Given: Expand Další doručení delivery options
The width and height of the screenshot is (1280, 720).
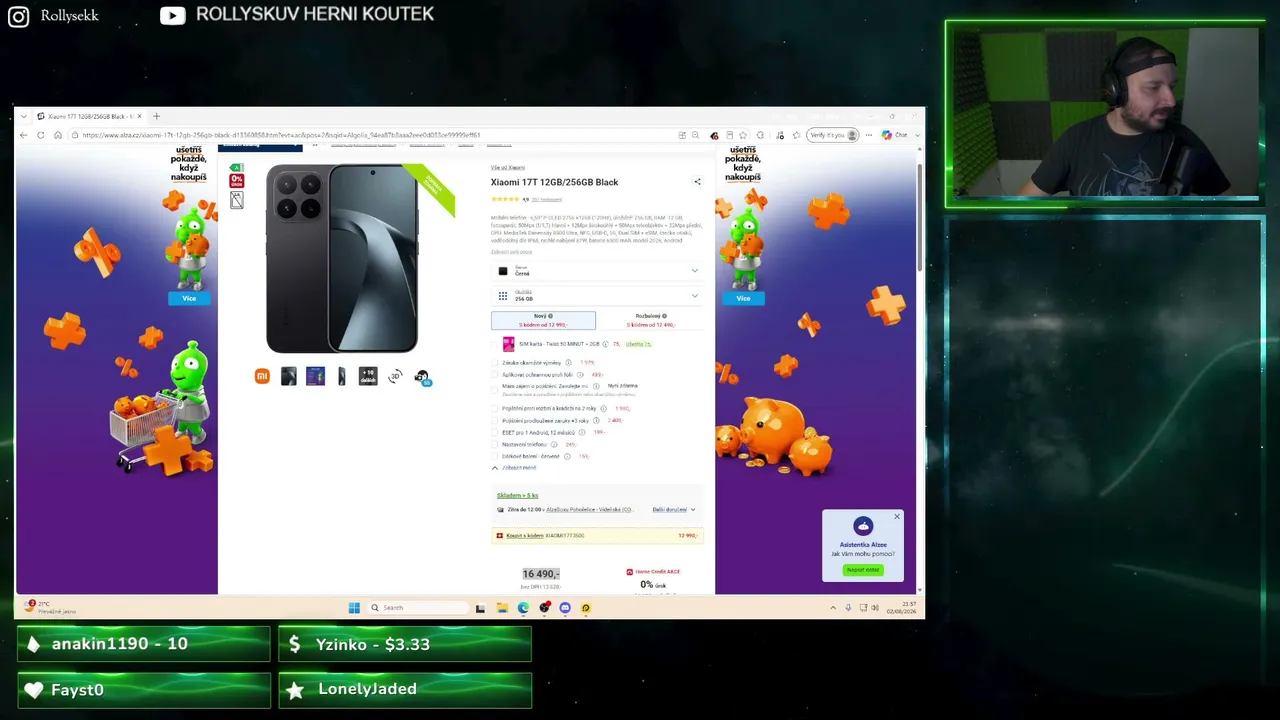Looking at the screenshot, I should (674, 510).
